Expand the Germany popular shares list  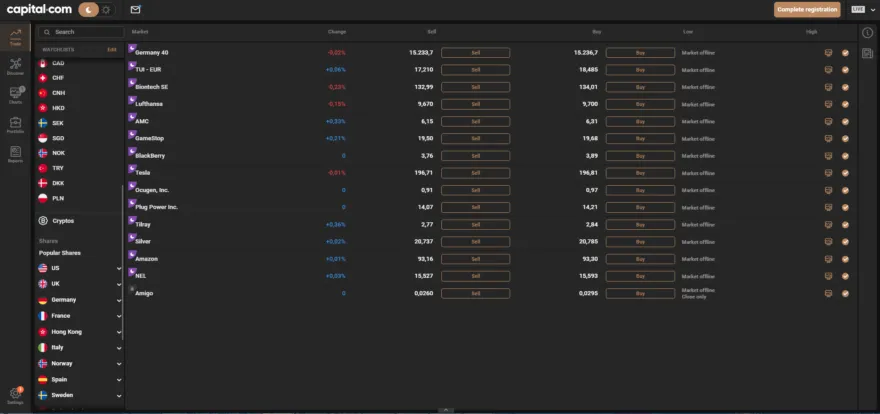click(119, 300)
